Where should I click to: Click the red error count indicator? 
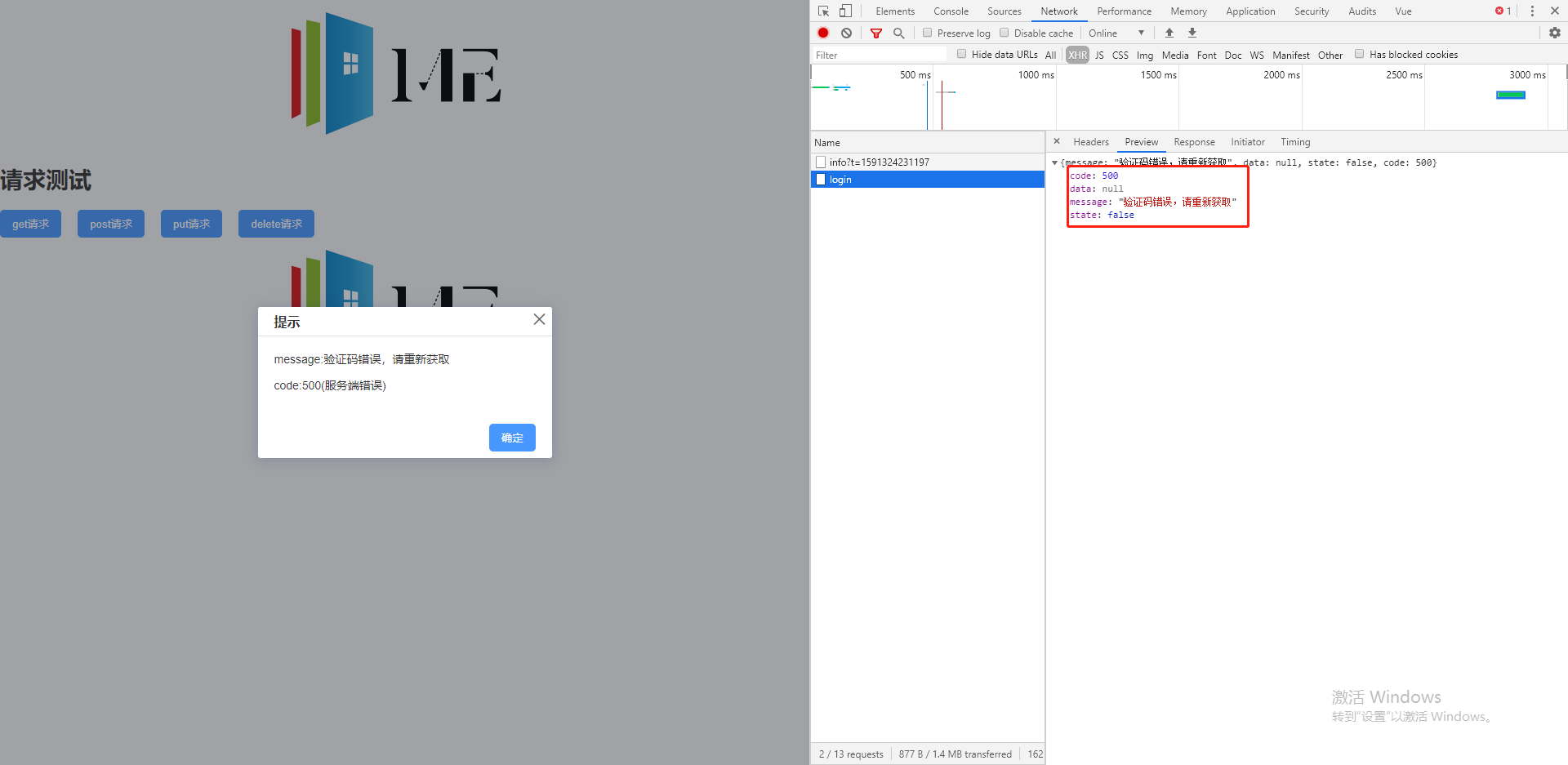(1503, 11)
